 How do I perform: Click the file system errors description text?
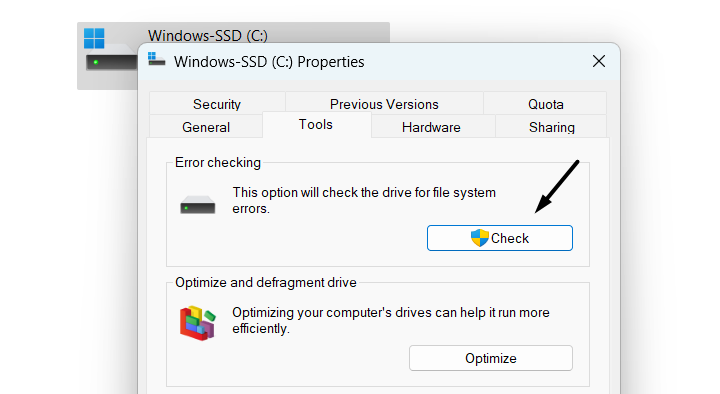(364, 200)
